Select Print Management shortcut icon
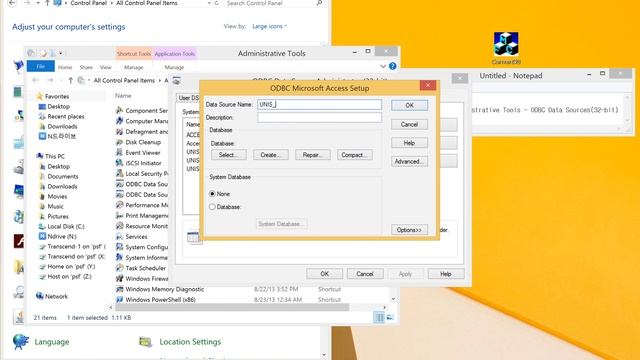This screenshot has width=640, height=360. point(120,216)
